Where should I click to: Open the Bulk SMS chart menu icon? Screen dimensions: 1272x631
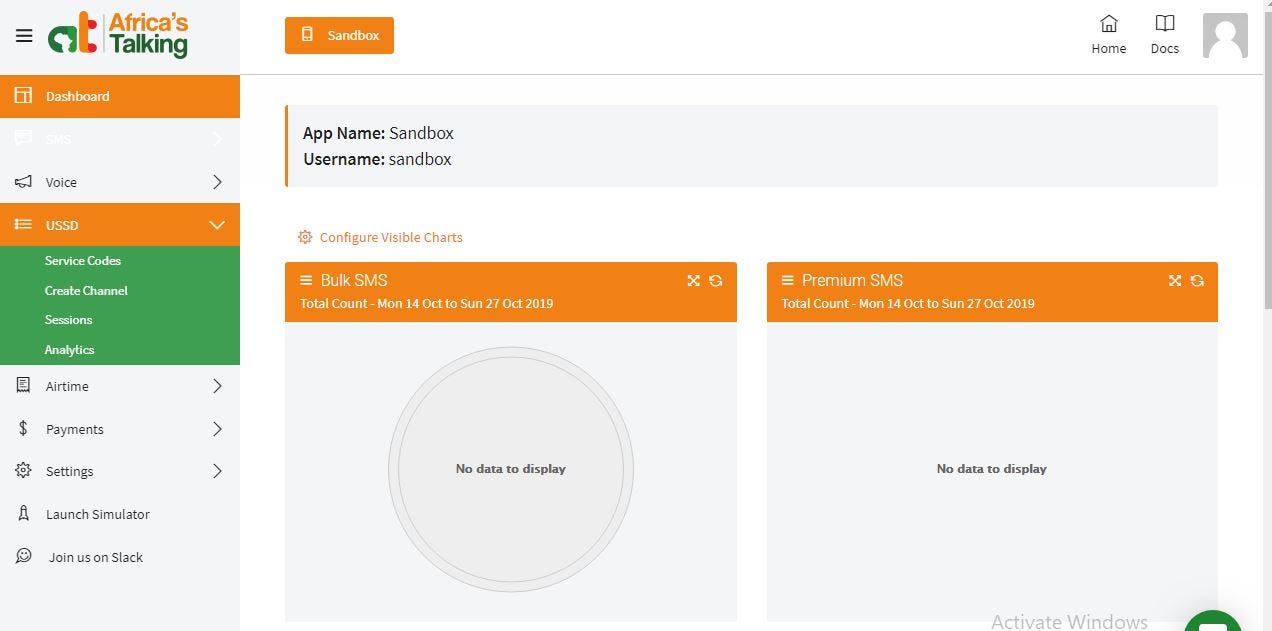click(306, 280)
